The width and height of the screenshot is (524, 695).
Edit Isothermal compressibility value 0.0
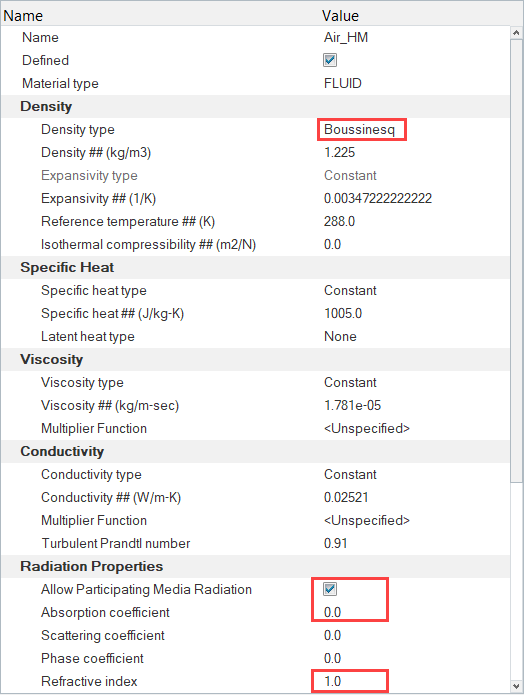(332, 244)
